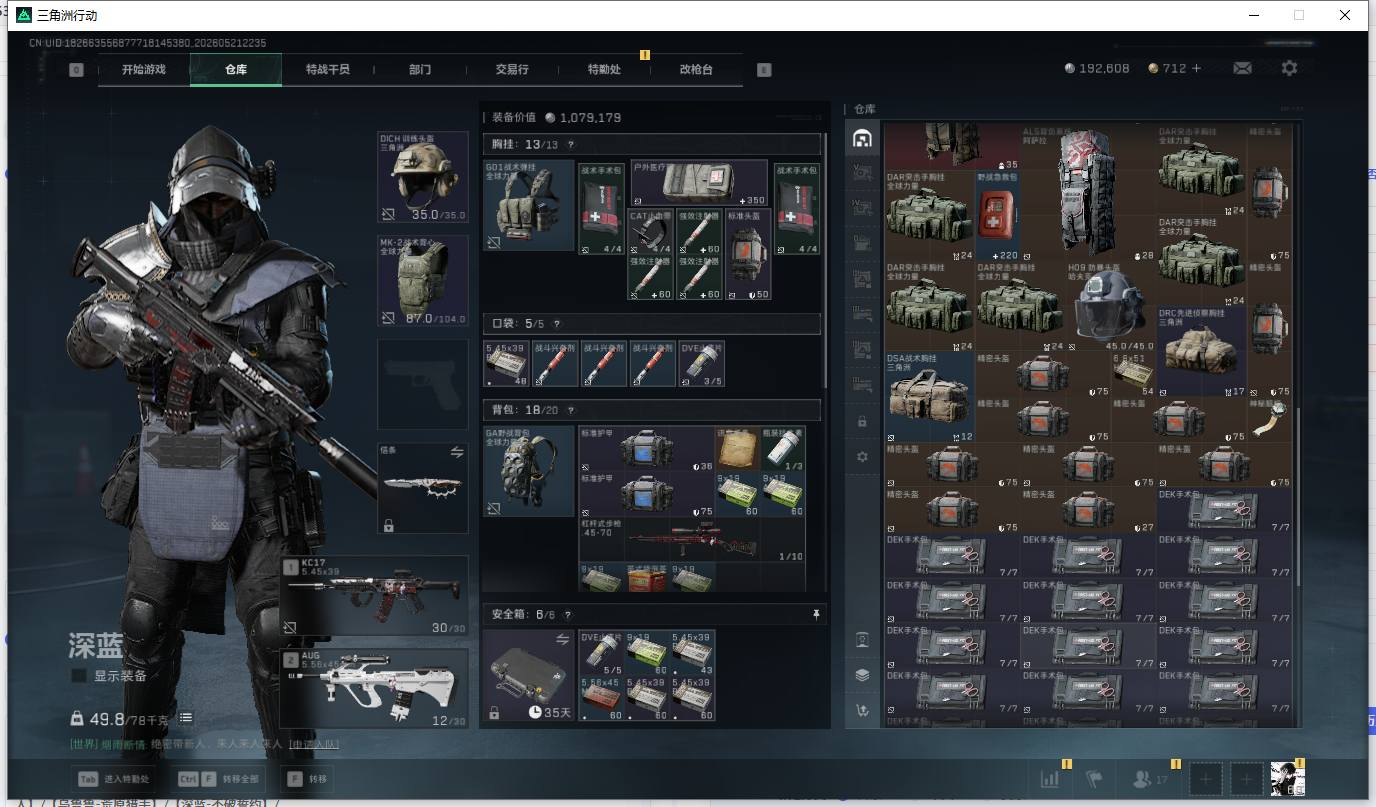Add teammate in second empty slot
The image size is (1376, 807).
coord(1246,779)
